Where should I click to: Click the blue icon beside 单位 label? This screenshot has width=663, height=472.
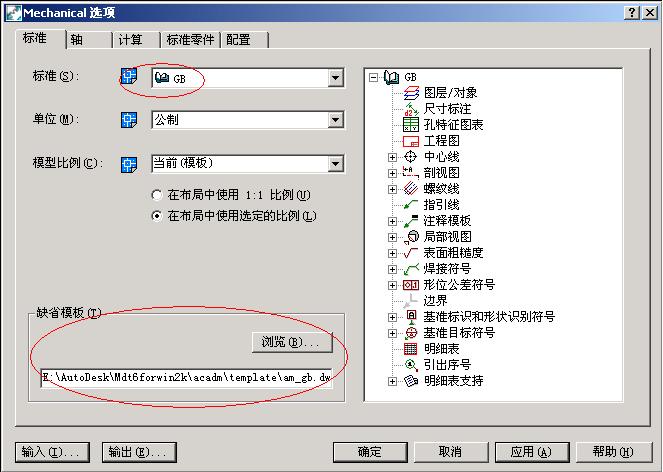point(129,120)
